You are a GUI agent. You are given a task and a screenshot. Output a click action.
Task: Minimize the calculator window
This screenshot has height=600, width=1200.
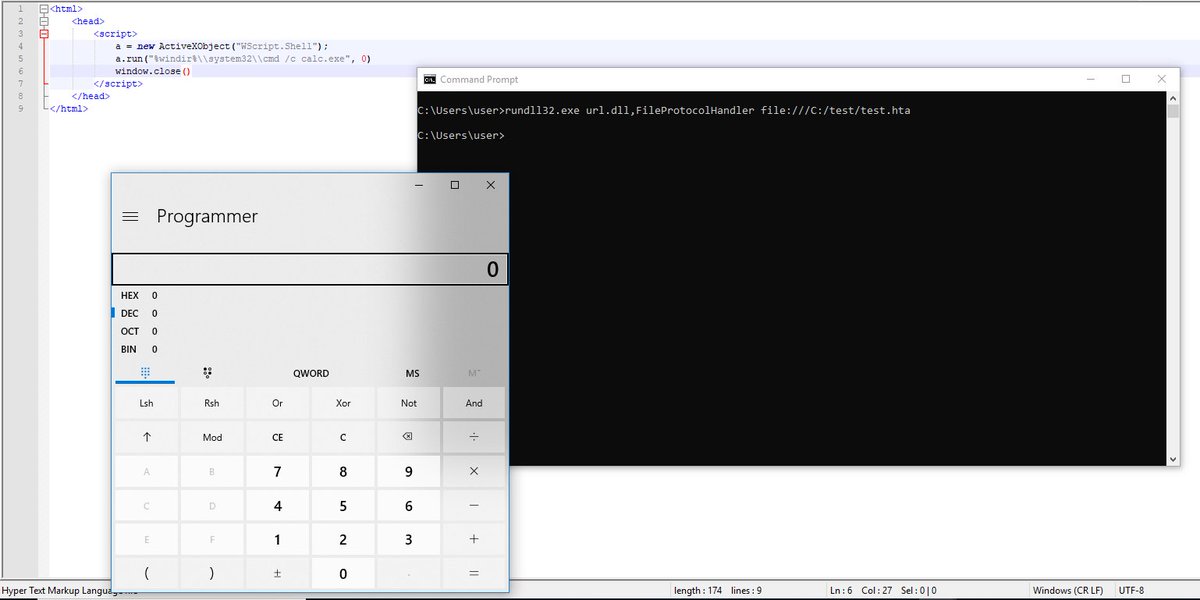pos(419,185)
